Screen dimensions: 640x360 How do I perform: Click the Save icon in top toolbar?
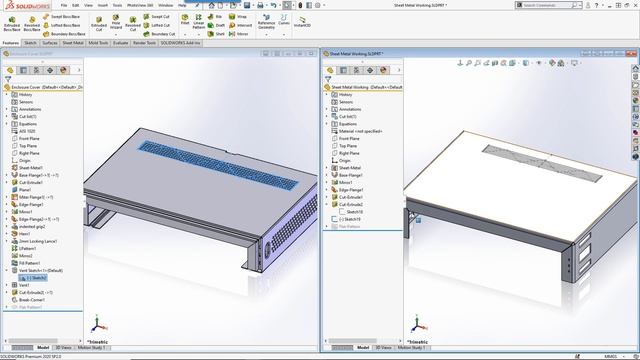pos(247,5)
